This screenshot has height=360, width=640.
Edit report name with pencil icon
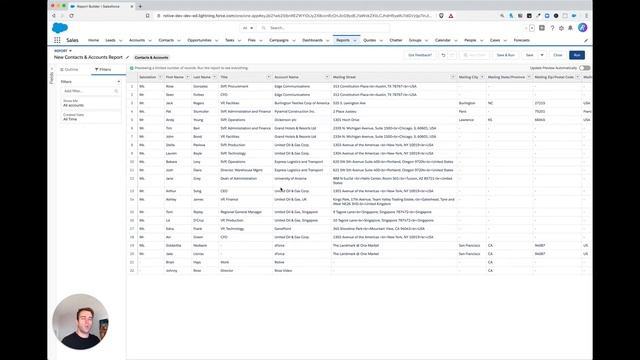click(x=127, y=58)
